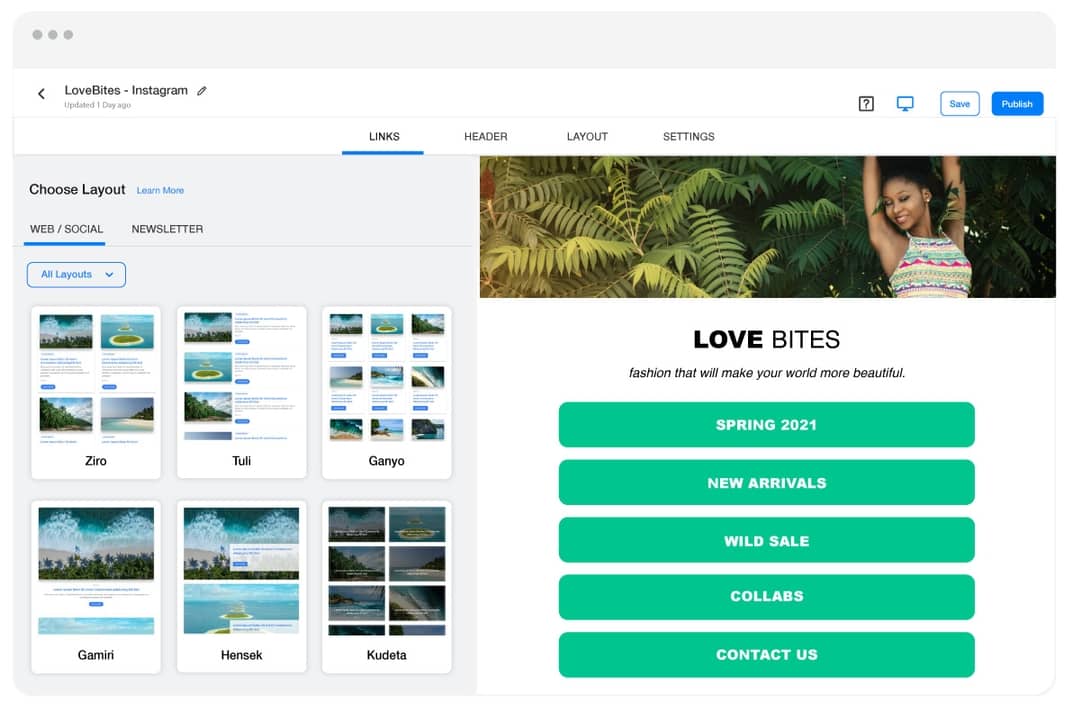Open the Learn More link
1080x720 pixels.
pyautogui.click(x=160, y=190)
